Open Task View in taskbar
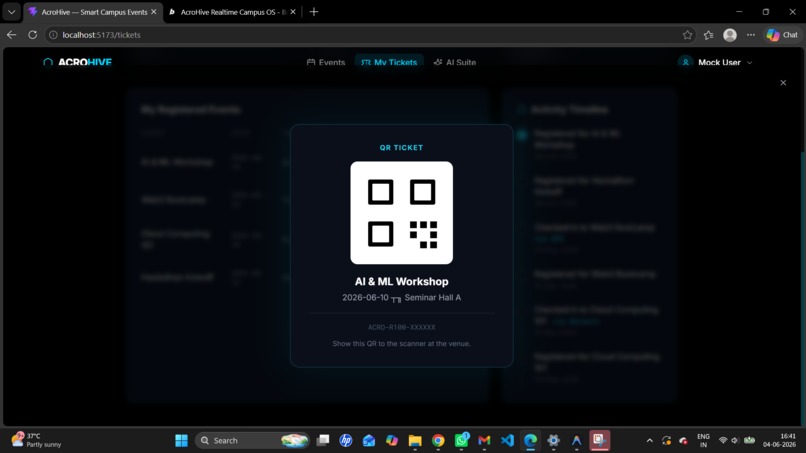This screenshot has height=453, width=806. click(x=323, y=440)
